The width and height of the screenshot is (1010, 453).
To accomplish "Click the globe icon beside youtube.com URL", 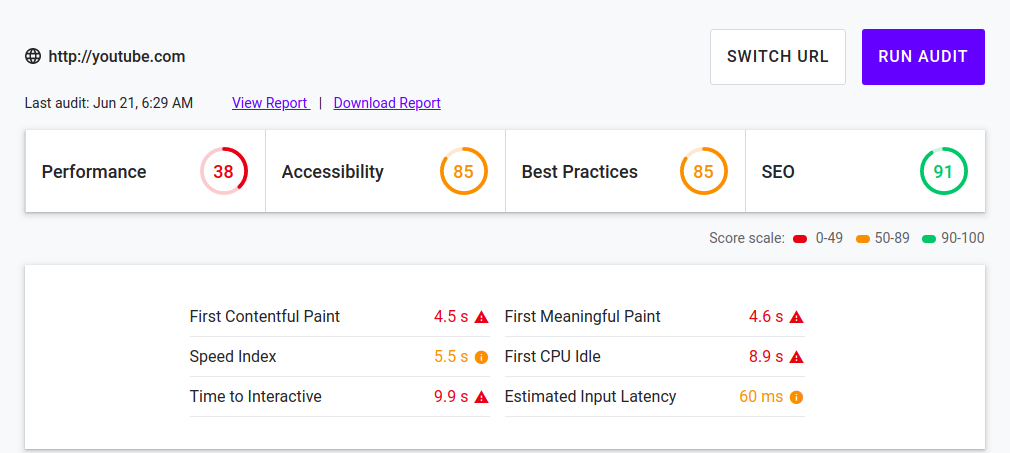I will pyautogui.click(x=33, y=56).
